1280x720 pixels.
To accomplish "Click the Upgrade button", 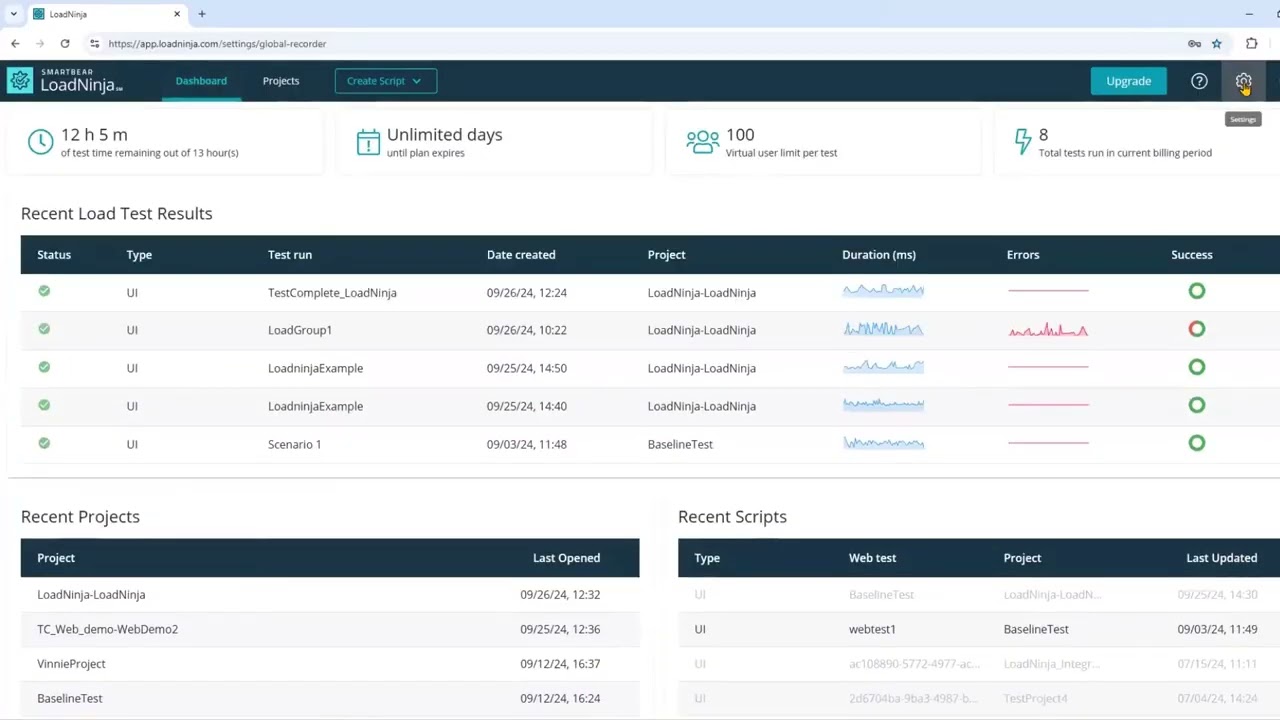I will coord(1128,81).
